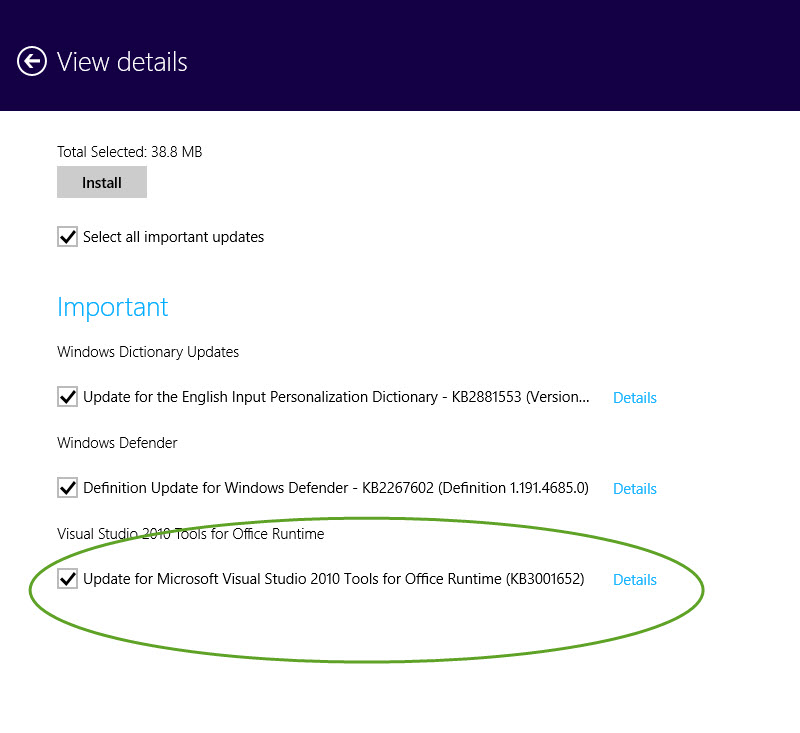The width and height of the screenshot is (800, 733).
Task: Click the blue 'Important' section heading
Action: [x=113, y=307]
